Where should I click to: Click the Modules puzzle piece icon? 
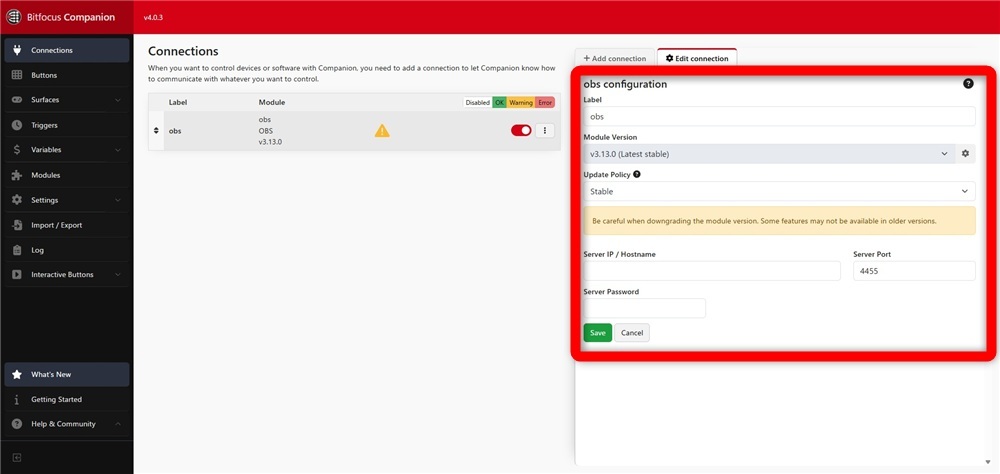point(17,175)
